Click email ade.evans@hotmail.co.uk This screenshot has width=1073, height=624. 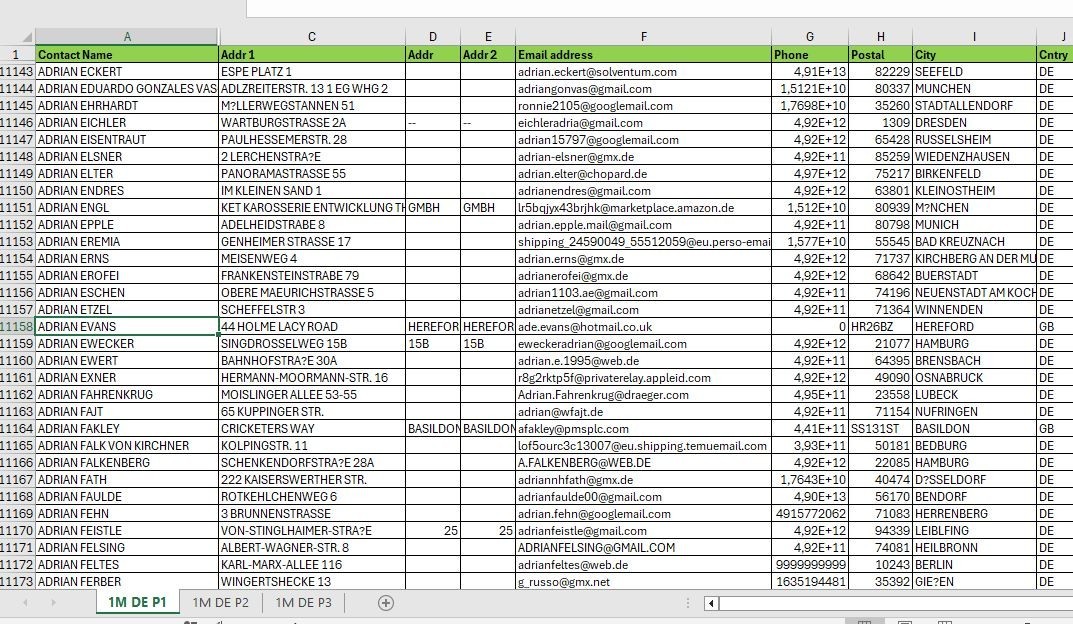pyautogui.click(x=643, y=326)
